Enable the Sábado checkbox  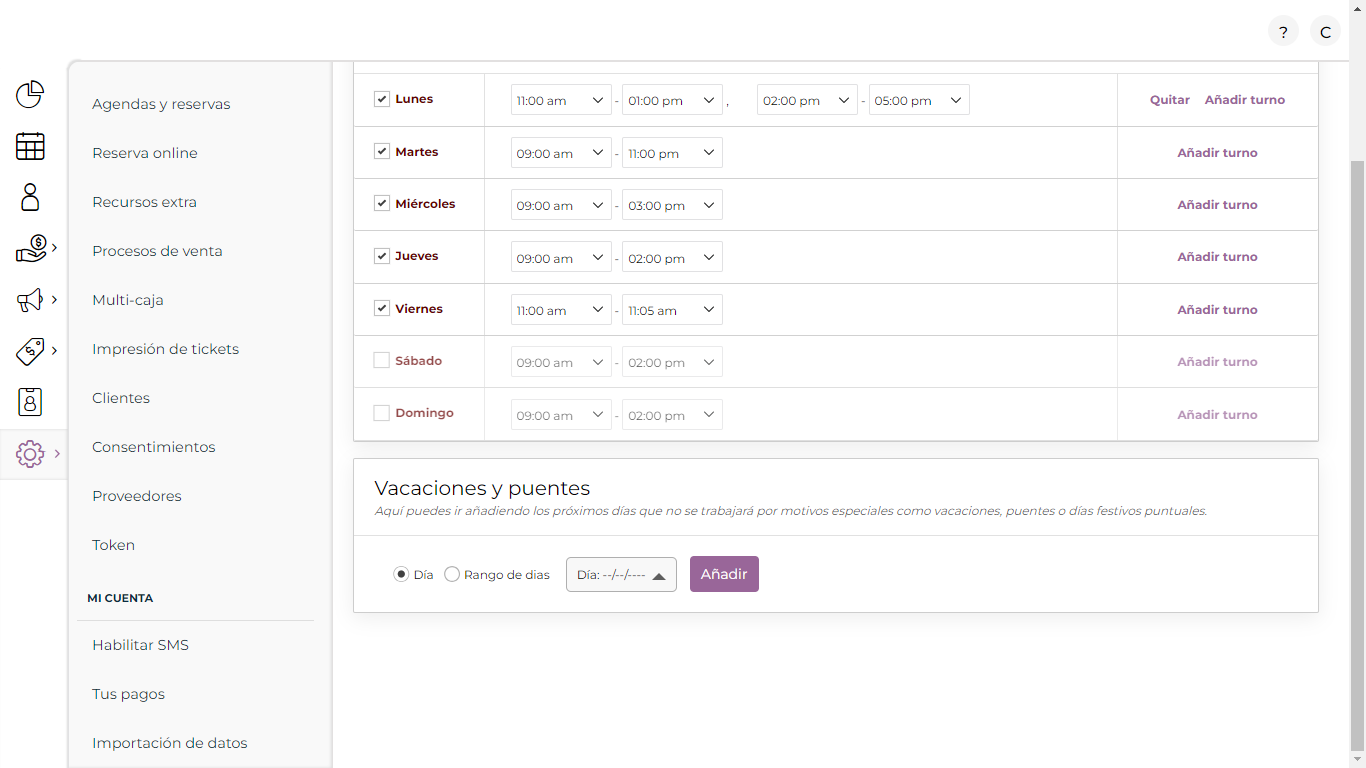(x=381, y=360)
